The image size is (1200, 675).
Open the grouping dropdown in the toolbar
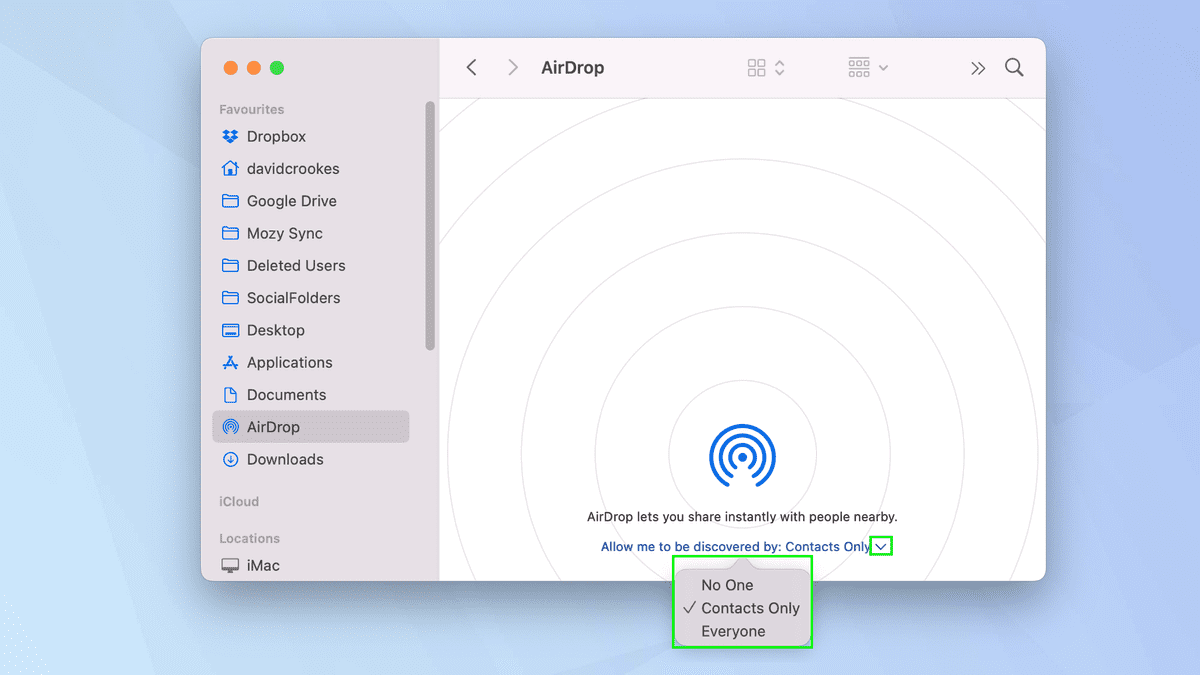866,67
